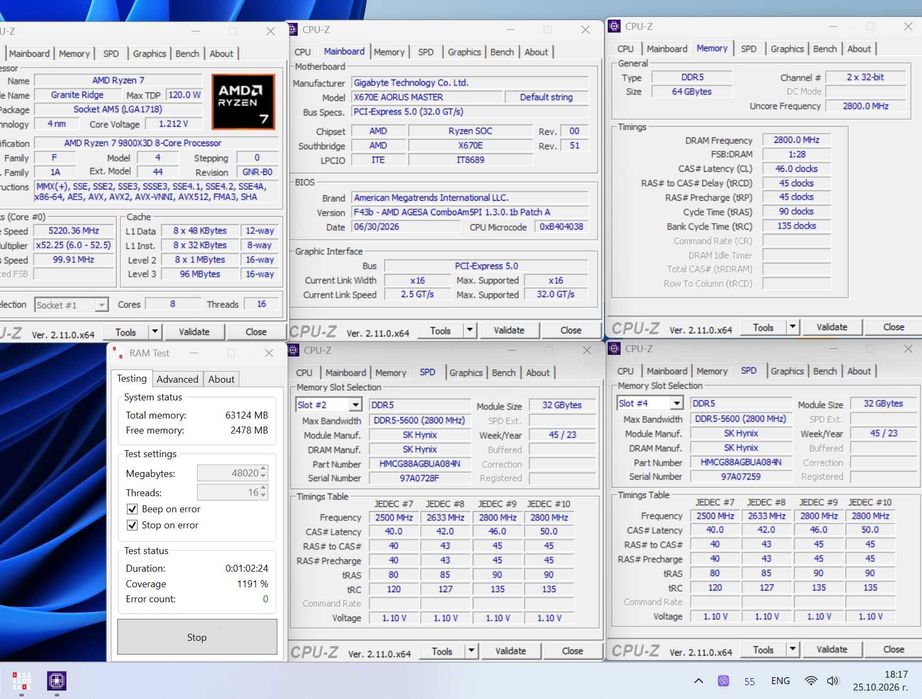Image resolution: width=922 pixels, height=699 pixels.
Task: Toggle Beep on error checkbox
Action: click(x=132, y=509)
